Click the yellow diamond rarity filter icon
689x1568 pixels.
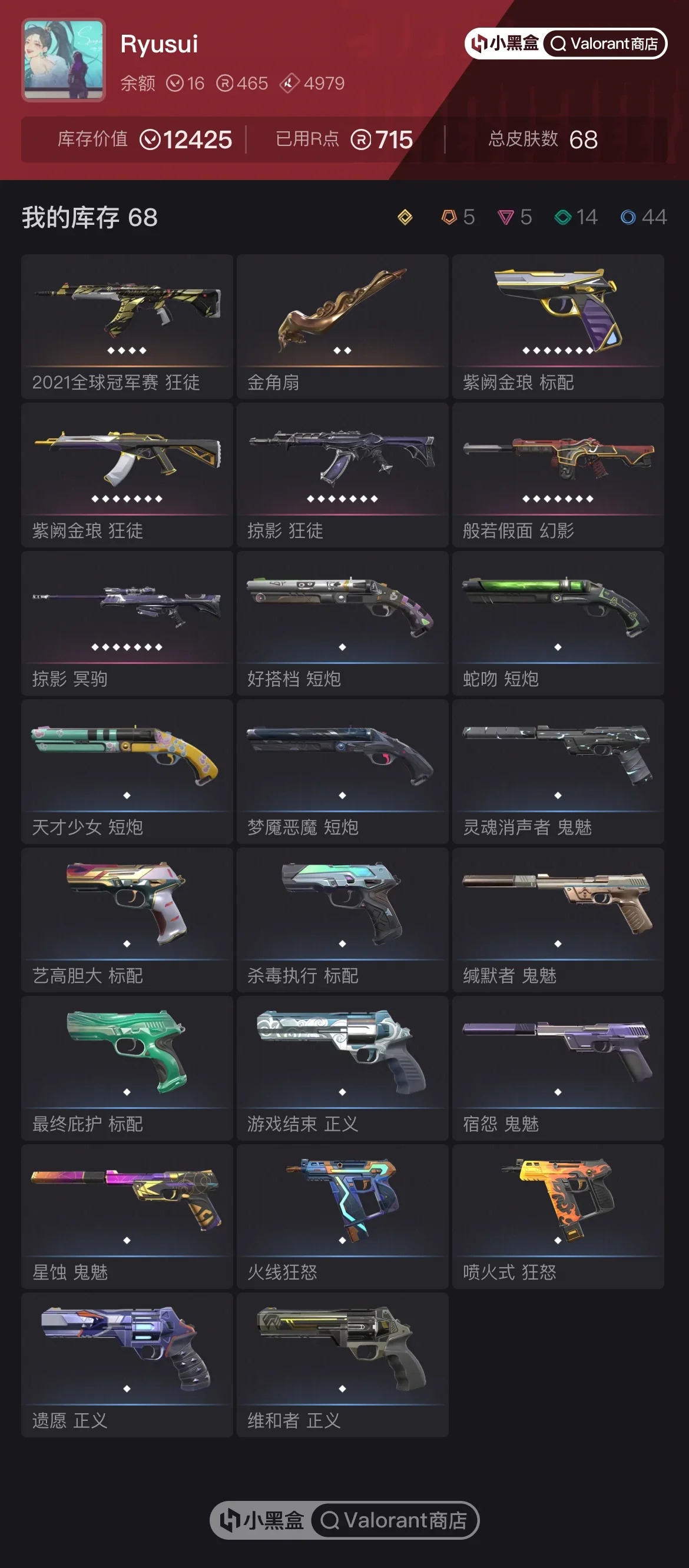point(405,217)
